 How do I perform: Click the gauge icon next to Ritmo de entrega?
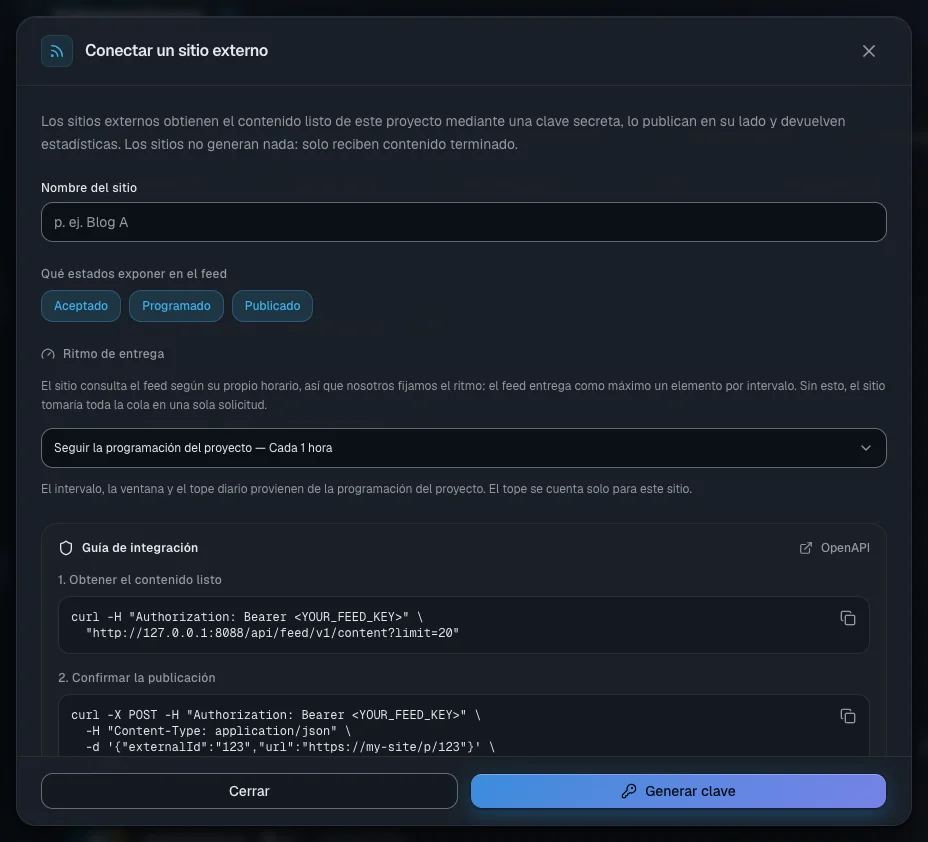point(48,354)
